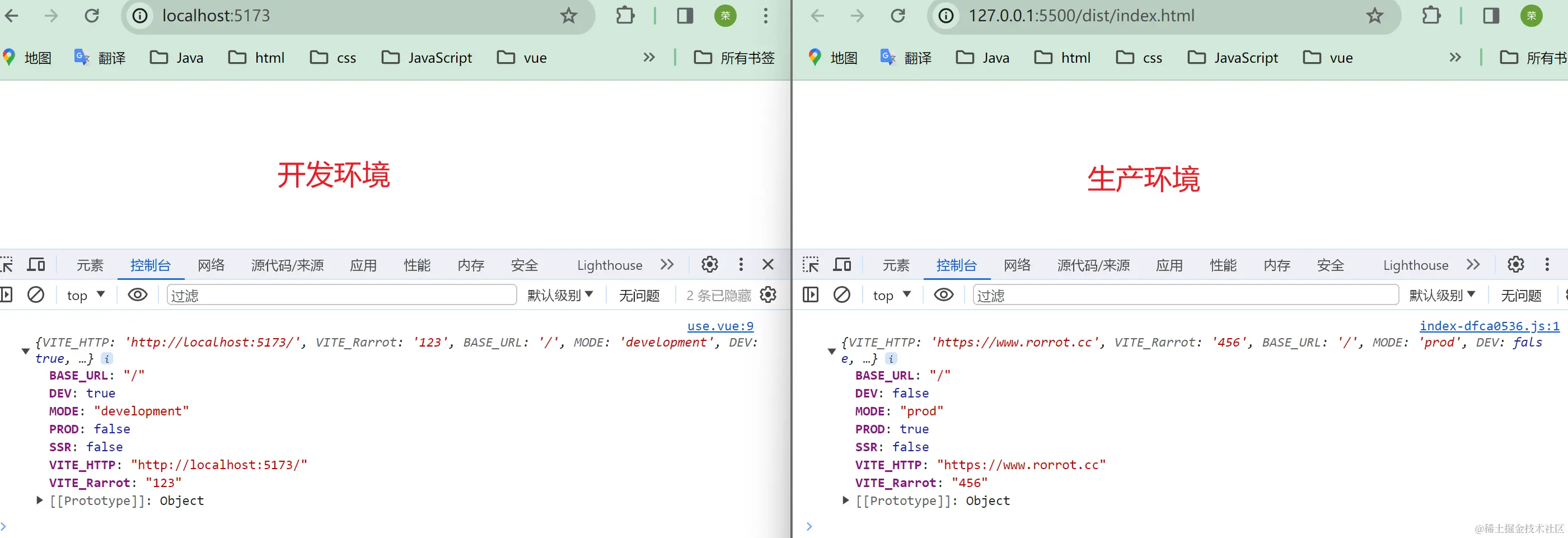View site info for localhost:5173
This screenshot has width=1568, height=538.
click(x=140, y=15)
